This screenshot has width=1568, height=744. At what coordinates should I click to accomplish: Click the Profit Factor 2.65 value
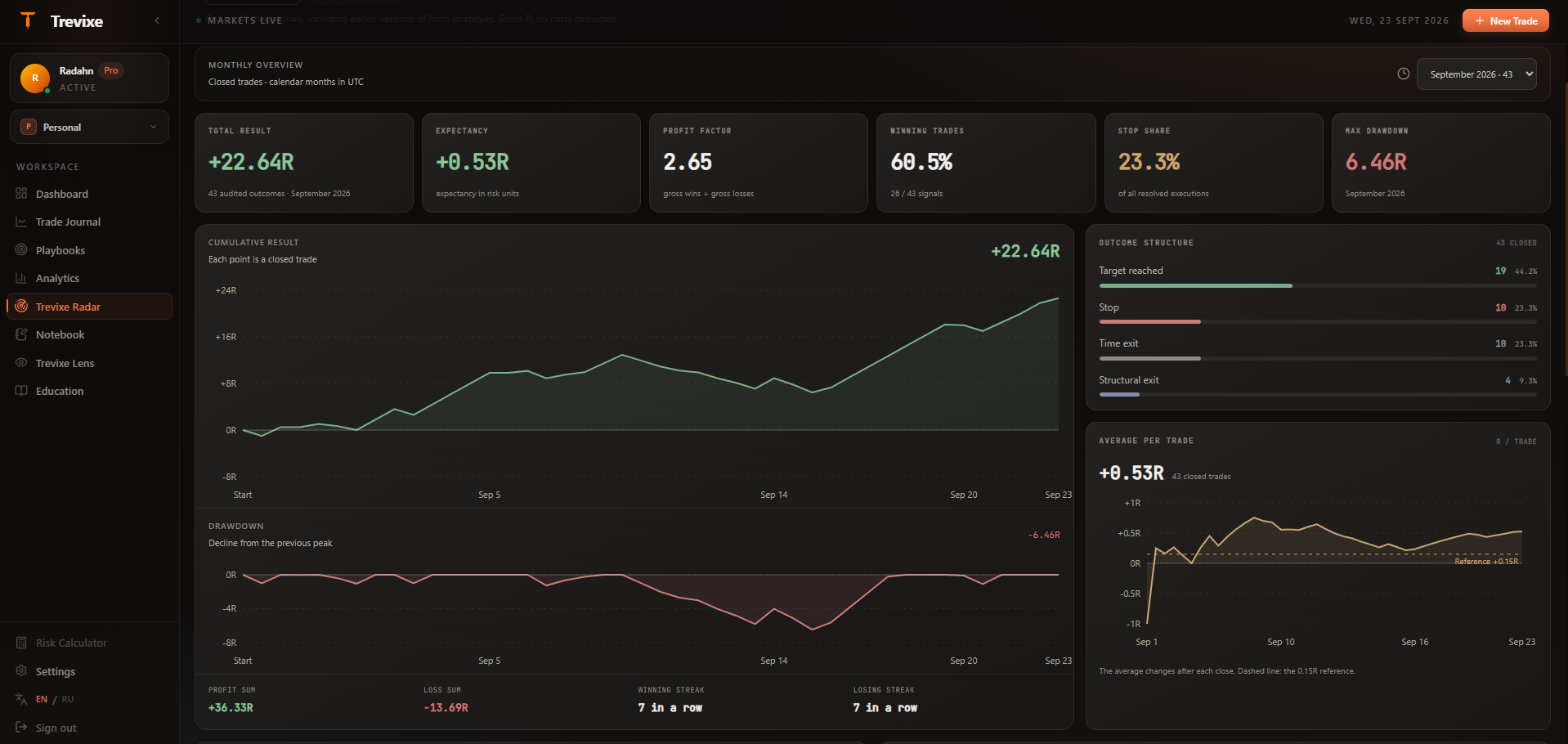(688, 162)
